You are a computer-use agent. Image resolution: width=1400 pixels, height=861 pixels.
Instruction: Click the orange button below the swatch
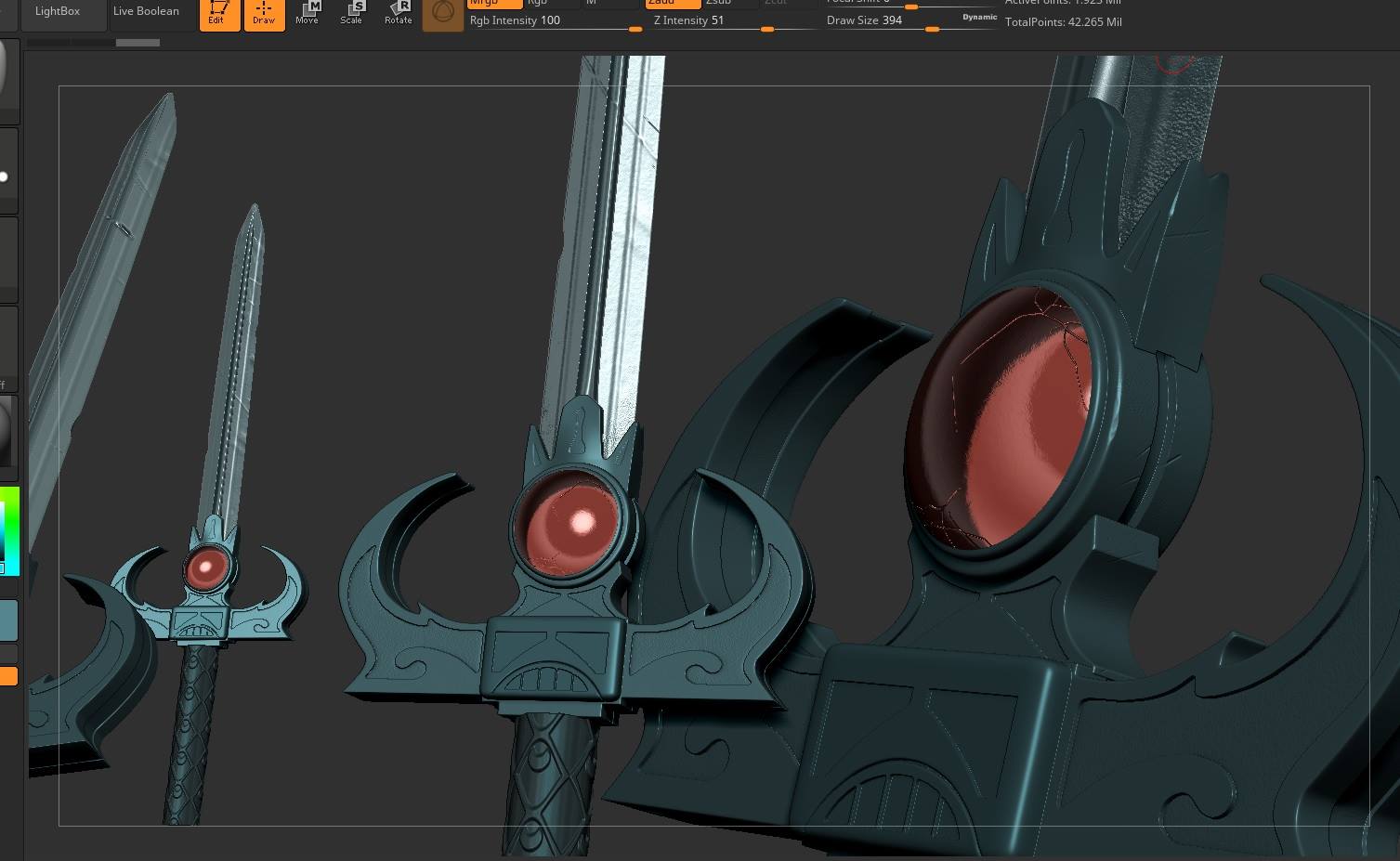8,676
